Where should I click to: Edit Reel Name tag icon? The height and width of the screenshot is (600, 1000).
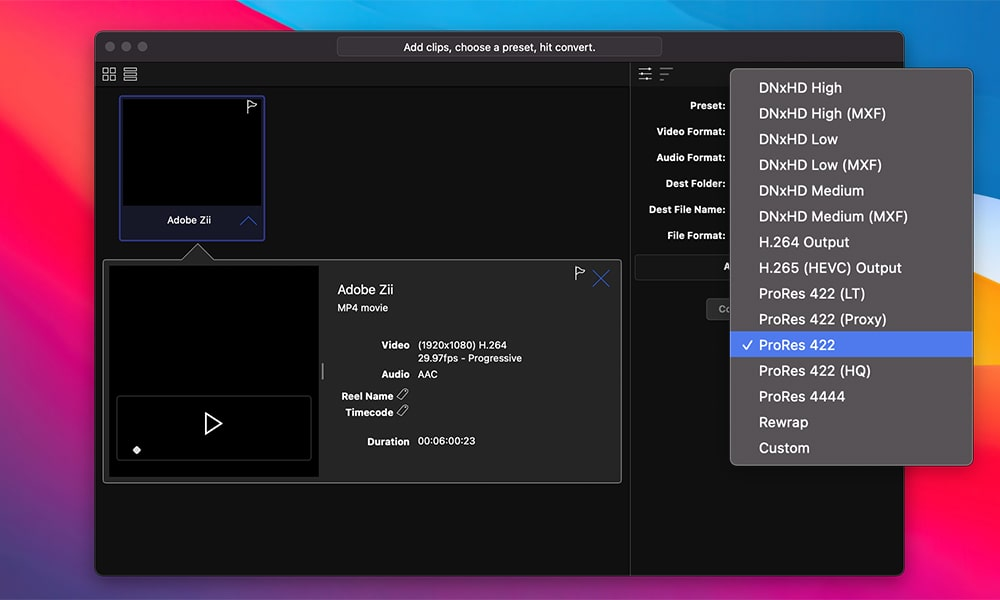(x=402, y=395)
